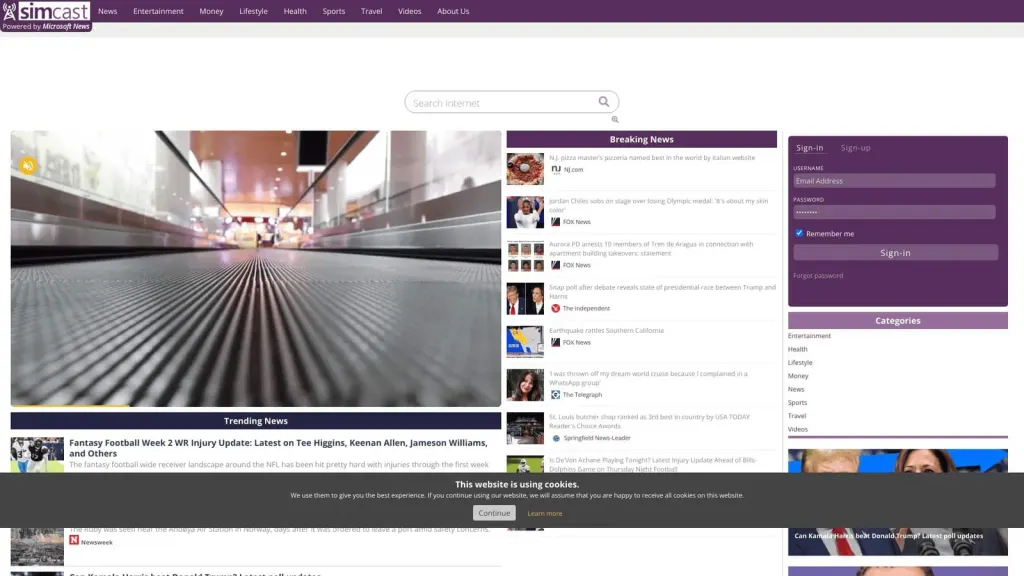1024x576 pixels.
Task: Click the small zoom icon below search
Action: (x=615, y=120)
